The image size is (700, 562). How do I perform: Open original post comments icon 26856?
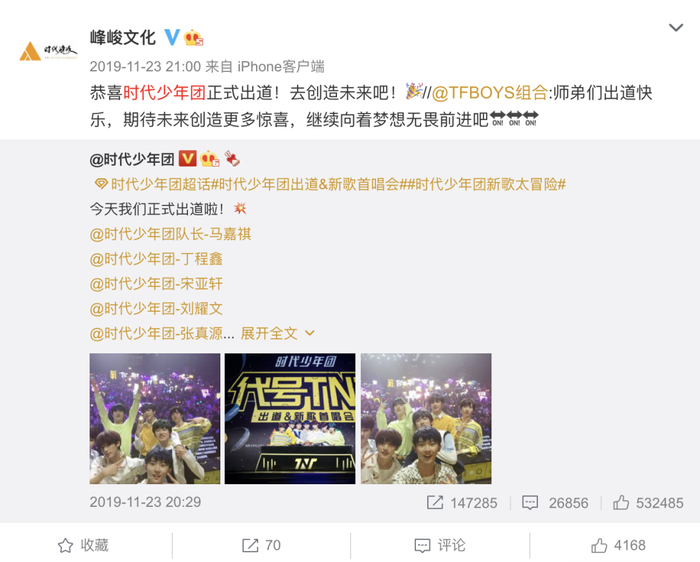530,503
